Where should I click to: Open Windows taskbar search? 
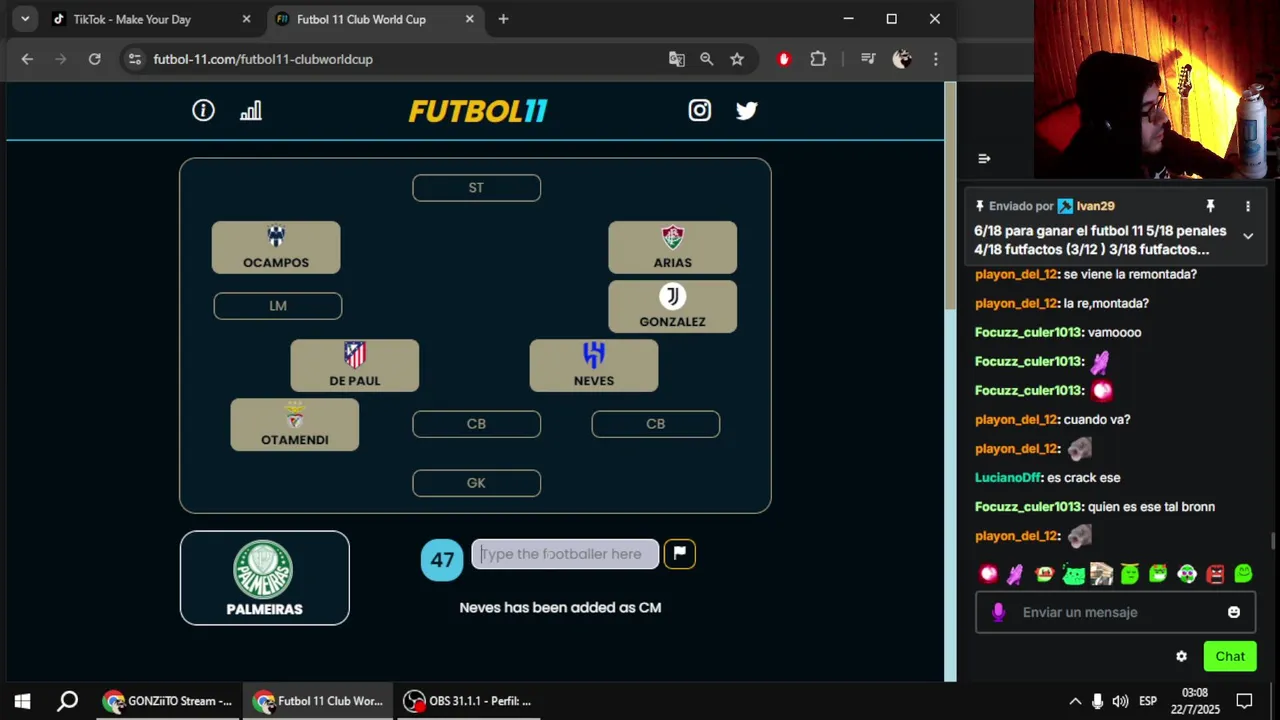tap(67, 701)
